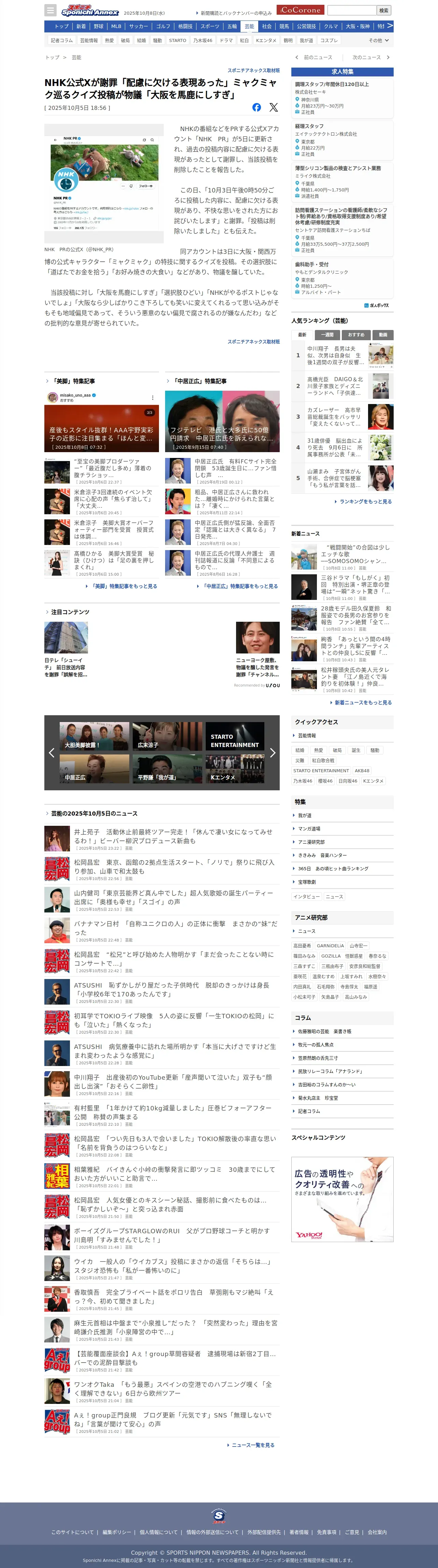Open 佐藤雅昭の芸能 楽書き帳 column
438x1568 pixels.
click(324, 1031)
